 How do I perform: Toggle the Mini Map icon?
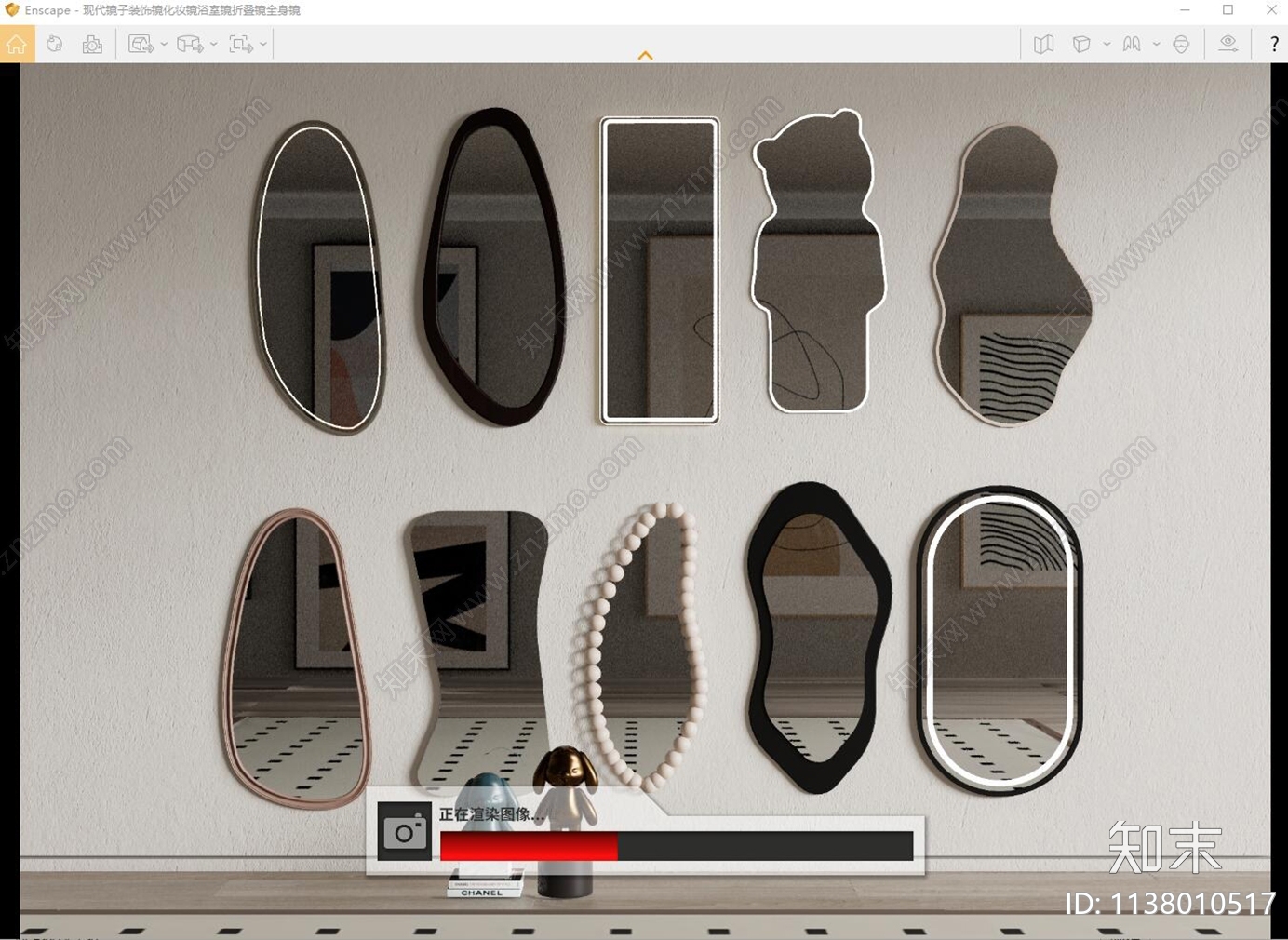(1044, 44)
